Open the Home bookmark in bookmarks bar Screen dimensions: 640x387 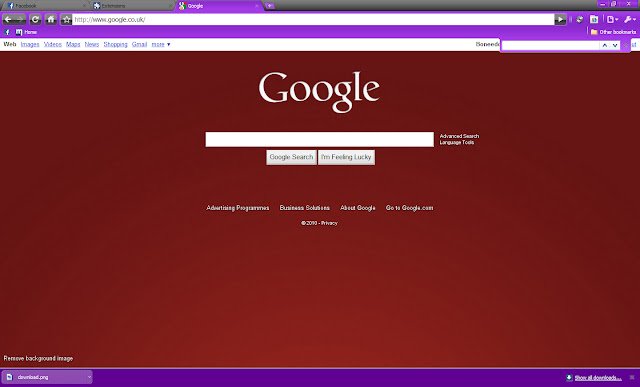point(26,32)
